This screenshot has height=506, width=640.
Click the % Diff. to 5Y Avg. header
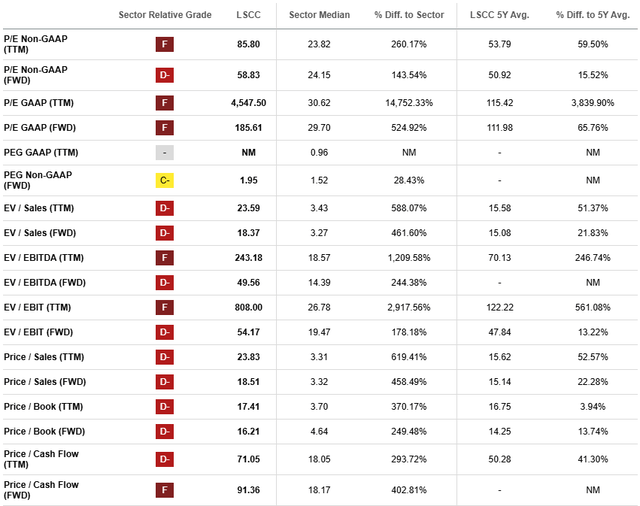tap(593, 15)
